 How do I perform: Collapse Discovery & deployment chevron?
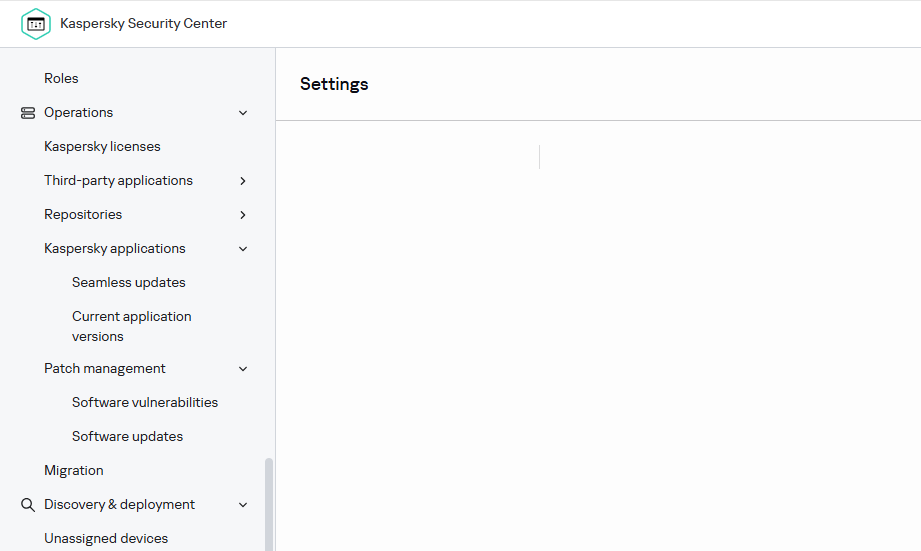pos(243,505)
